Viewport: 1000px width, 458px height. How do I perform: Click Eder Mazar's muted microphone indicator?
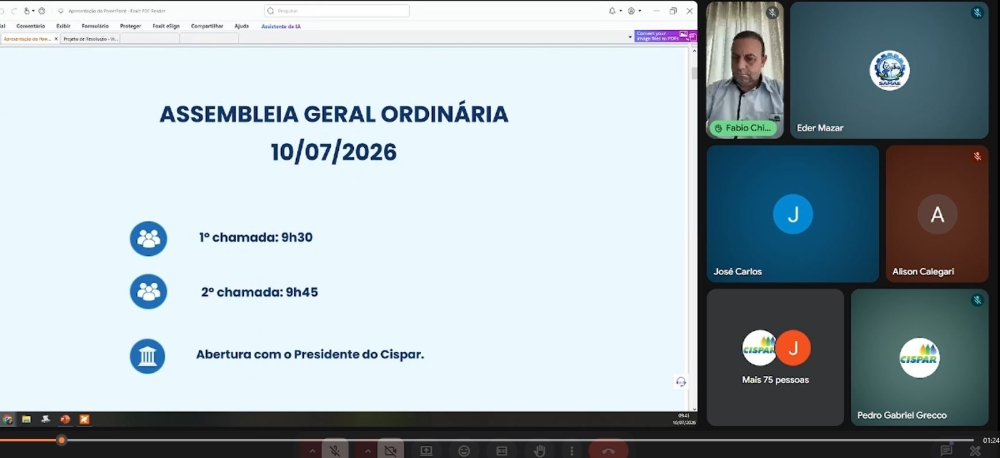(x=977, y=13)
